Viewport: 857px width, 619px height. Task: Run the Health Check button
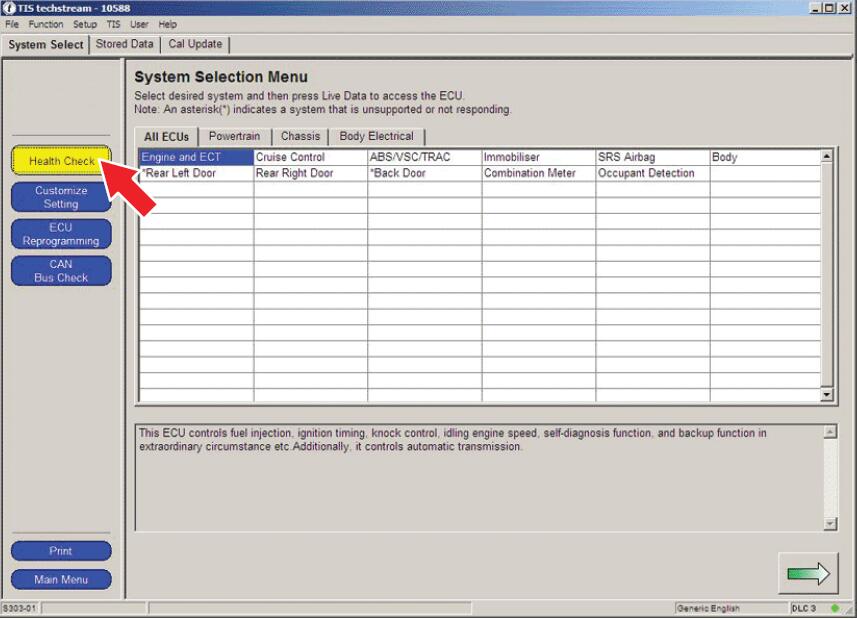[61, 161]
